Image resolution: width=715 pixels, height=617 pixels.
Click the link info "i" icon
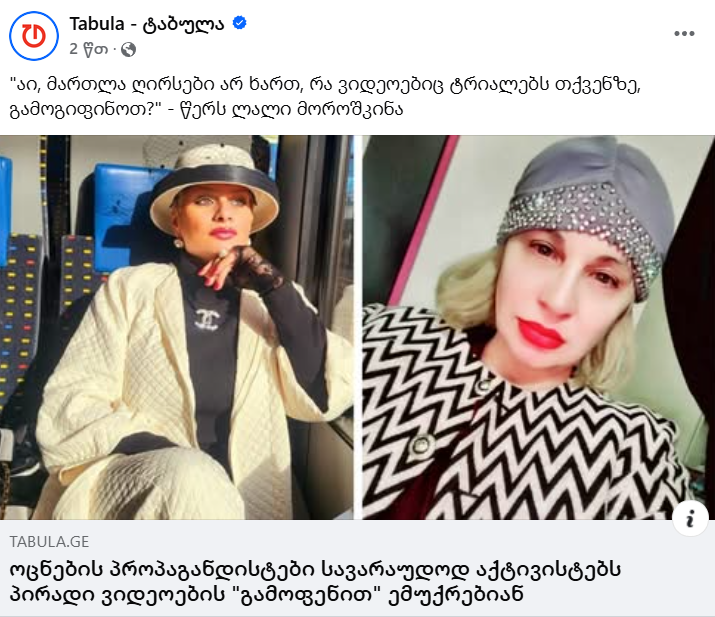[690, 518]
